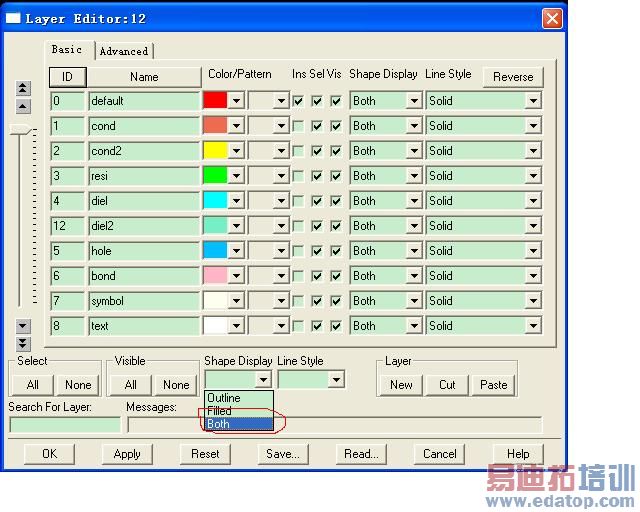
Task: Toggle Sel checkbox for cond2 layer
Action: pyautogui.click(x=317, y=151)
